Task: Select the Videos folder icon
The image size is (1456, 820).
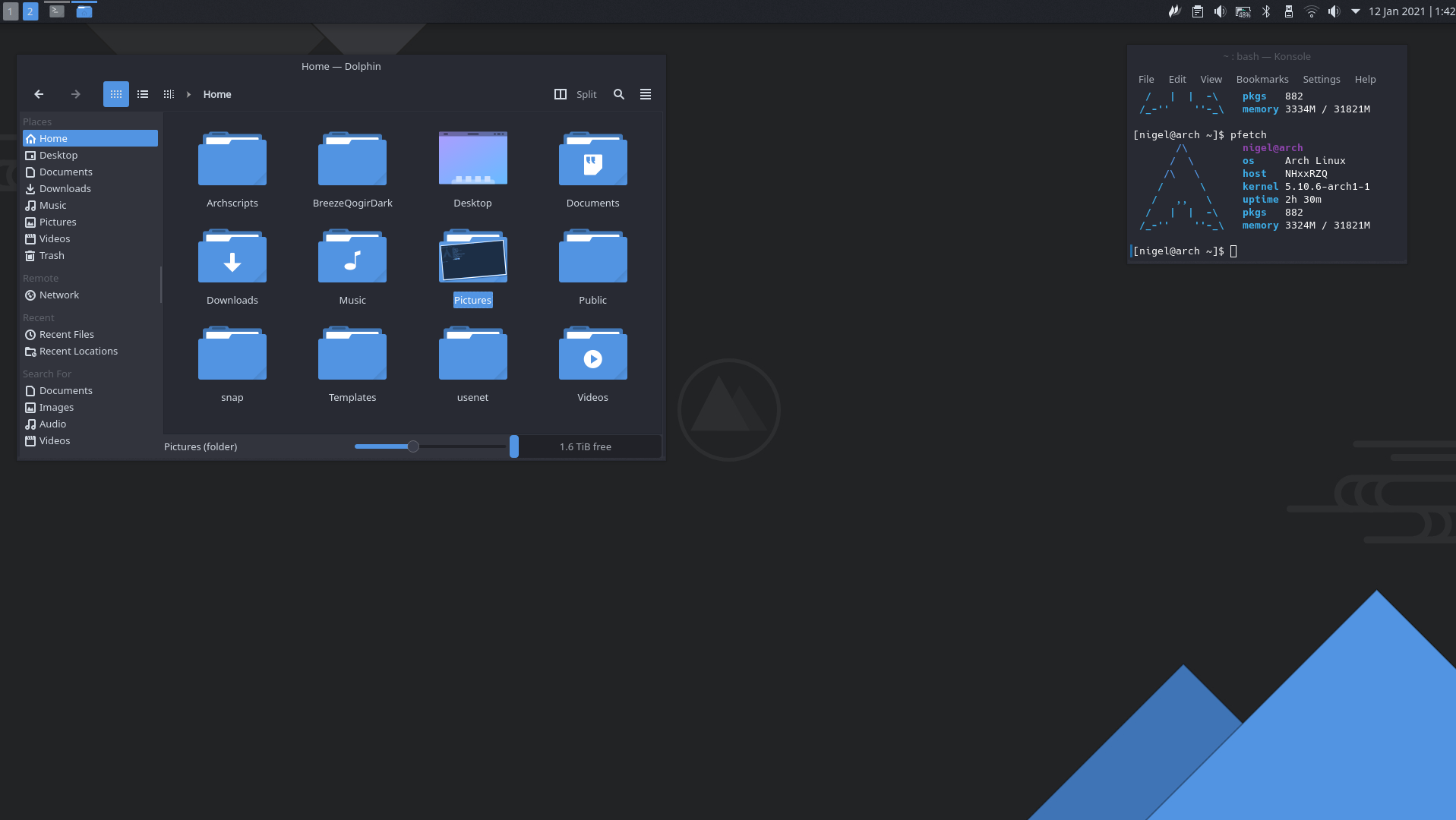Action: pyautogui.click(x=592, y=355)
